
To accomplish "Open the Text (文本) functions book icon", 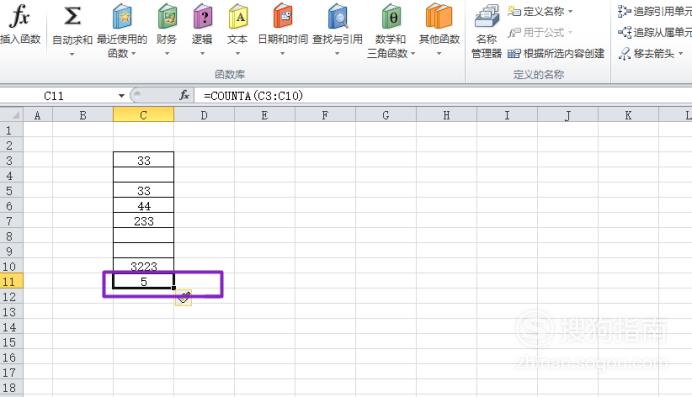I will tap(237, 17).
